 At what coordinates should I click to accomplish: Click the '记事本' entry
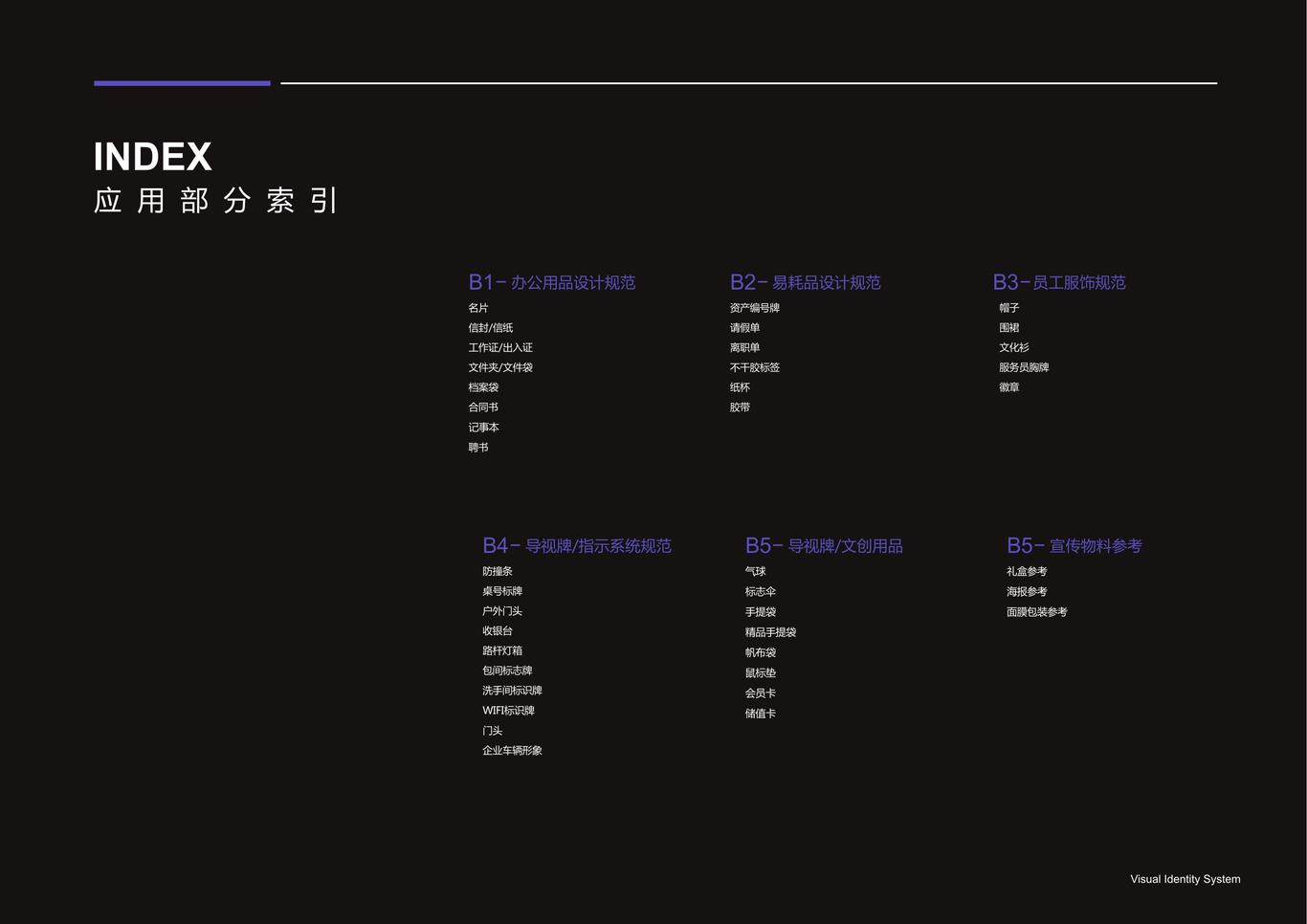pos(483,428)
